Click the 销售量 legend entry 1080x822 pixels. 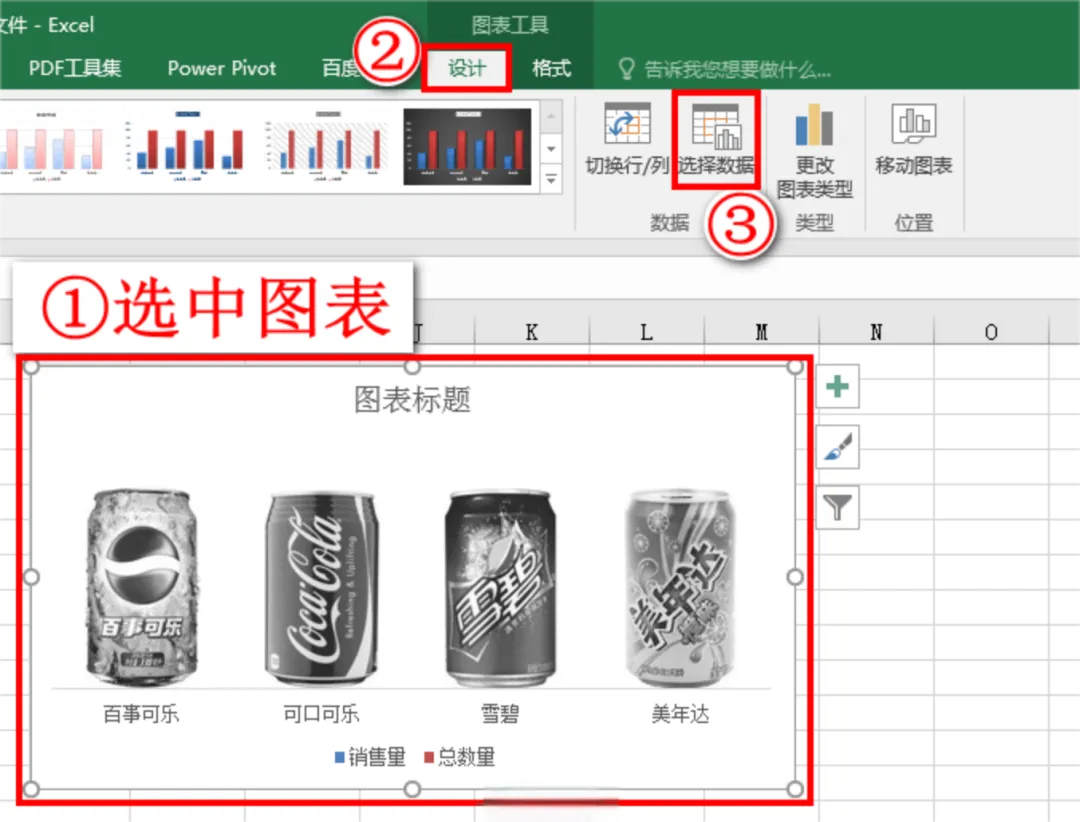370,757
